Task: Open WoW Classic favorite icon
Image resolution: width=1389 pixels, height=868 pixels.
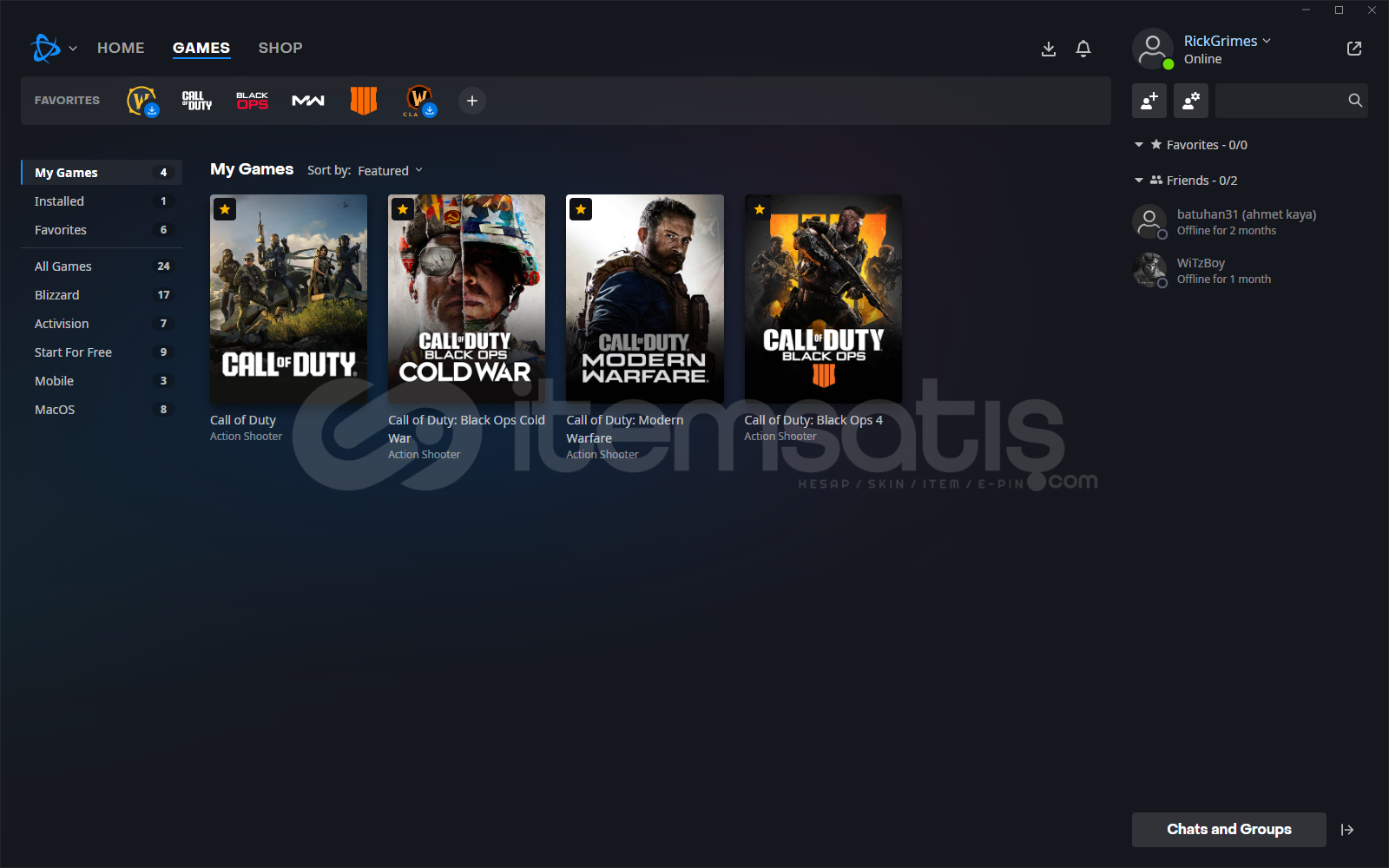Action: [x=419, y=101]
